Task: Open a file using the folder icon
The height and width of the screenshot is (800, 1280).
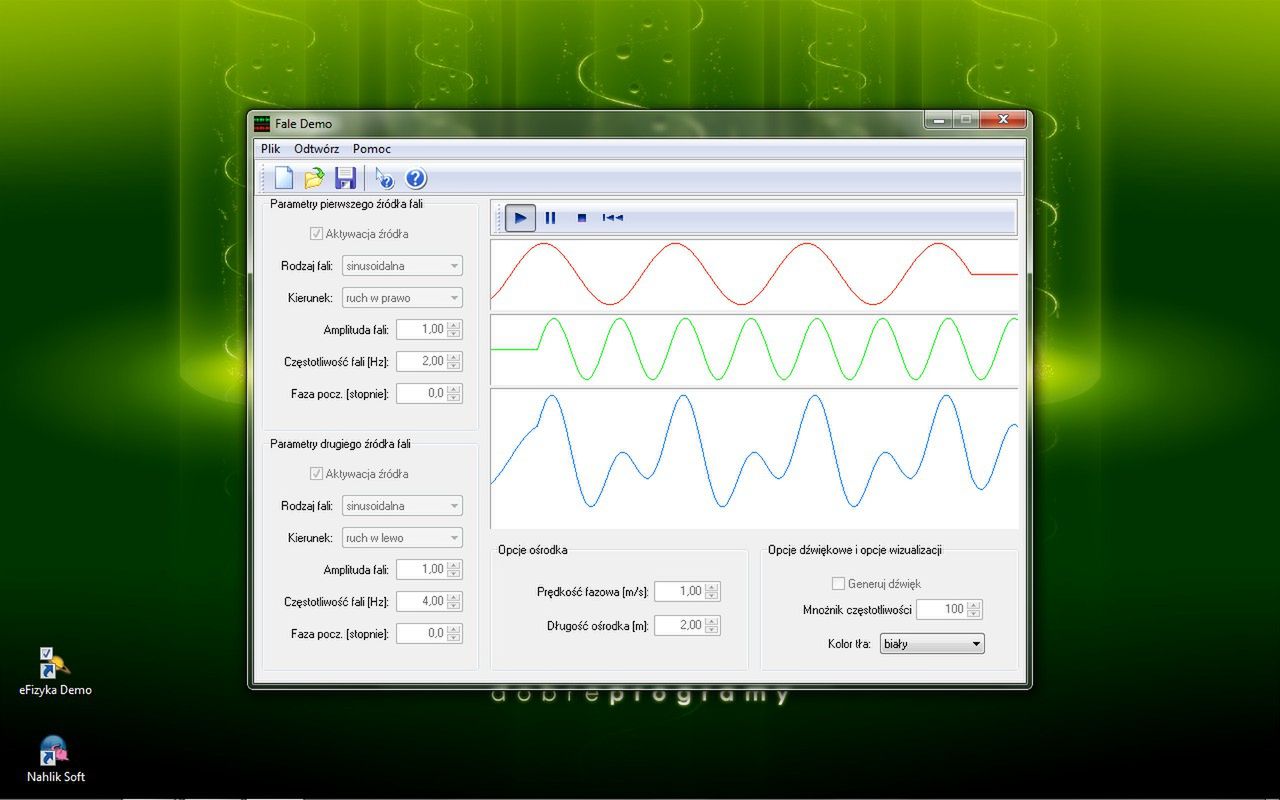Action: click(x=314, y=178)
